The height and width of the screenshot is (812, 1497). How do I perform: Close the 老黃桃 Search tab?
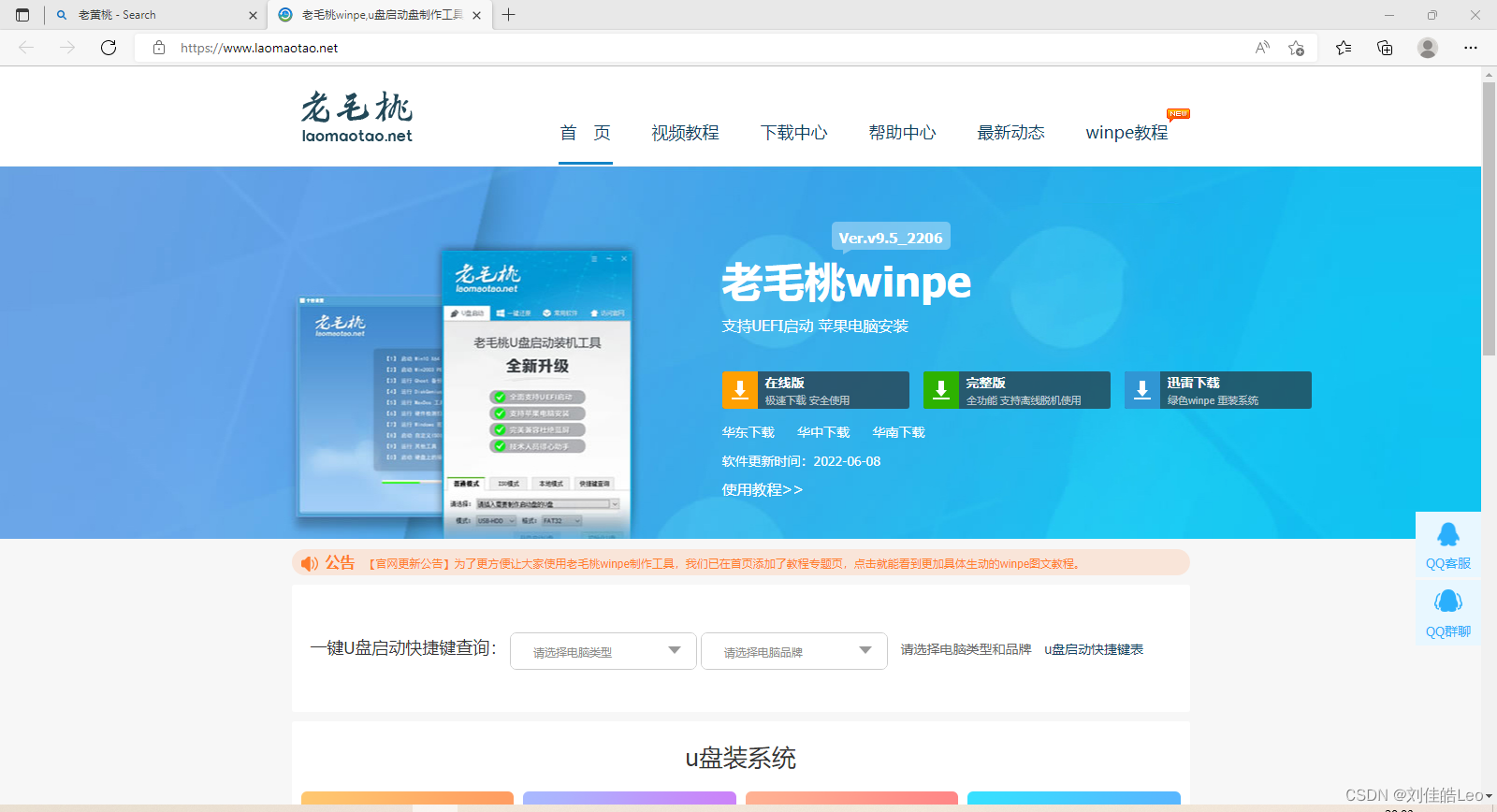pyautogui.click(x=253, y=15)
